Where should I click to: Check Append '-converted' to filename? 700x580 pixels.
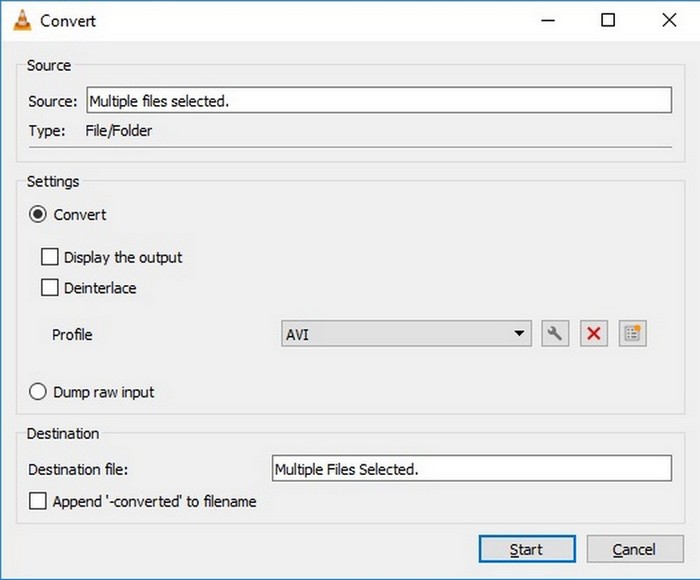(x=38, y=501)
